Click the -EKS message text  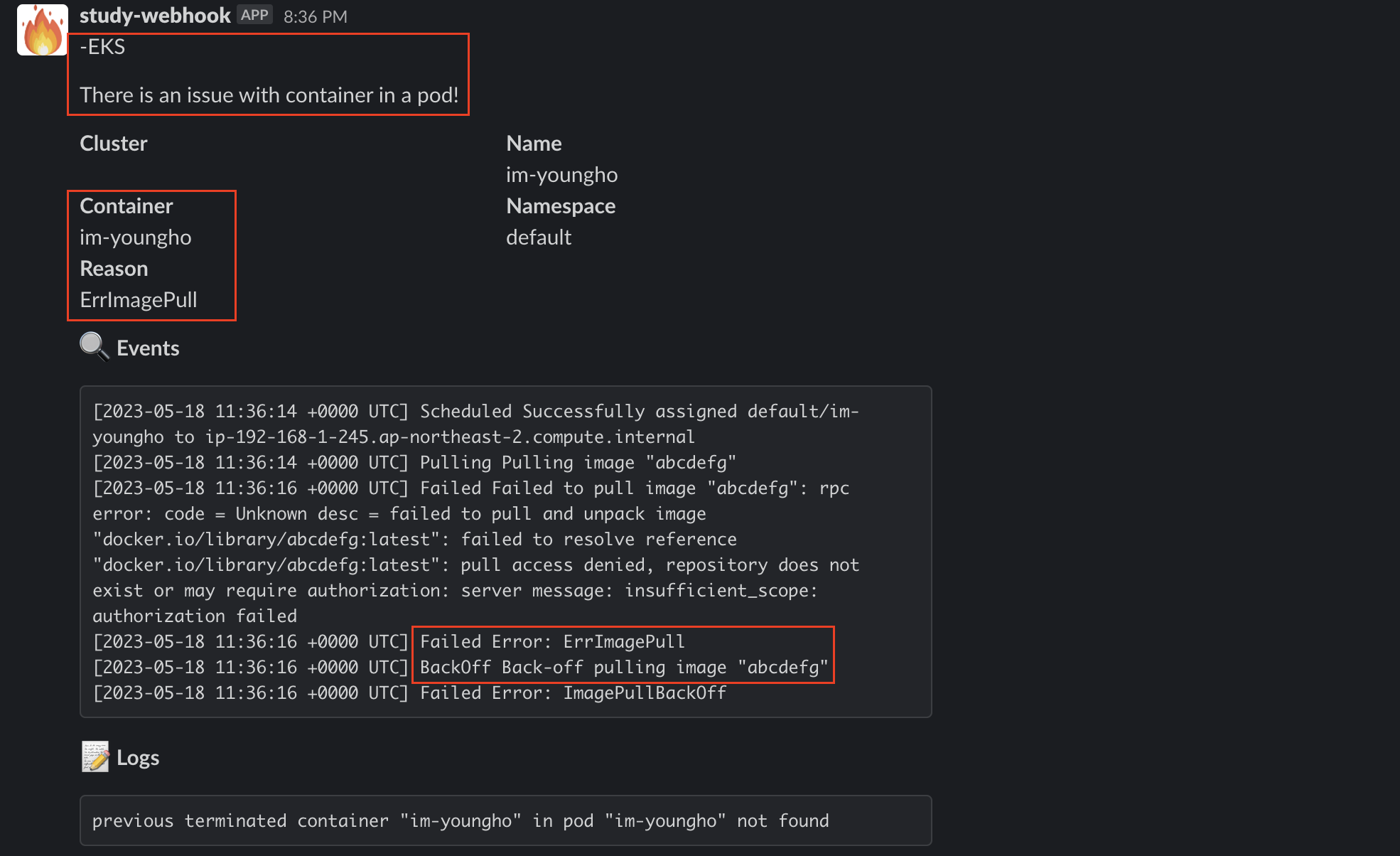103,47
